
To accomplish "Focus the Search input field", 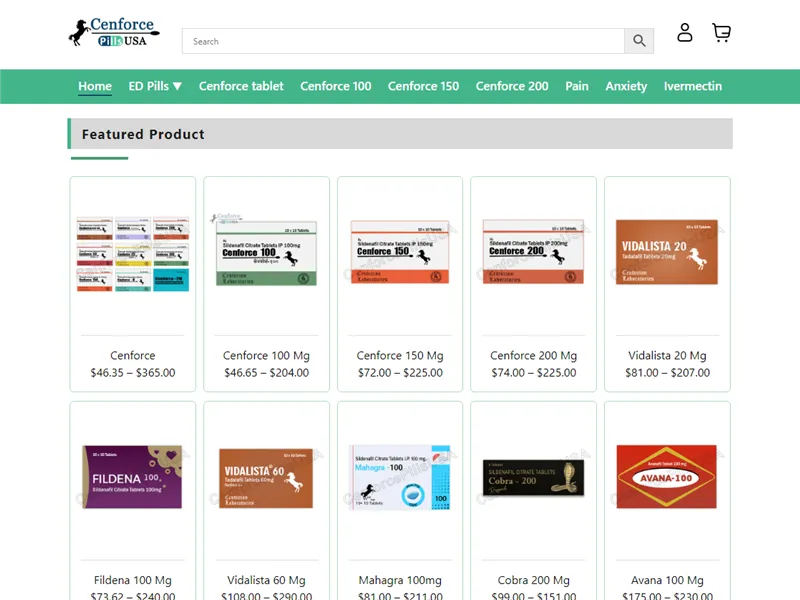I will tap(403, 41).
